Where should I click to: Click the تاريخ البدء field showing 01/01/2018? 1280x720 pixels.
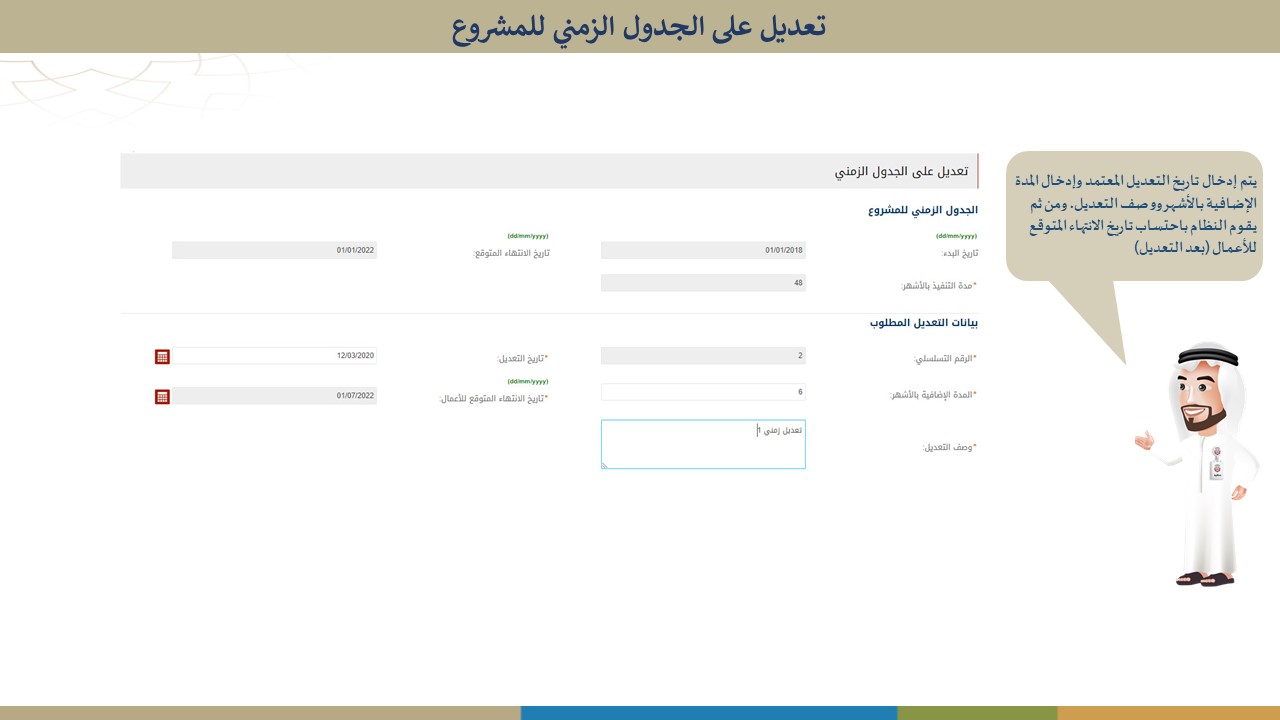tap(703, 250)
